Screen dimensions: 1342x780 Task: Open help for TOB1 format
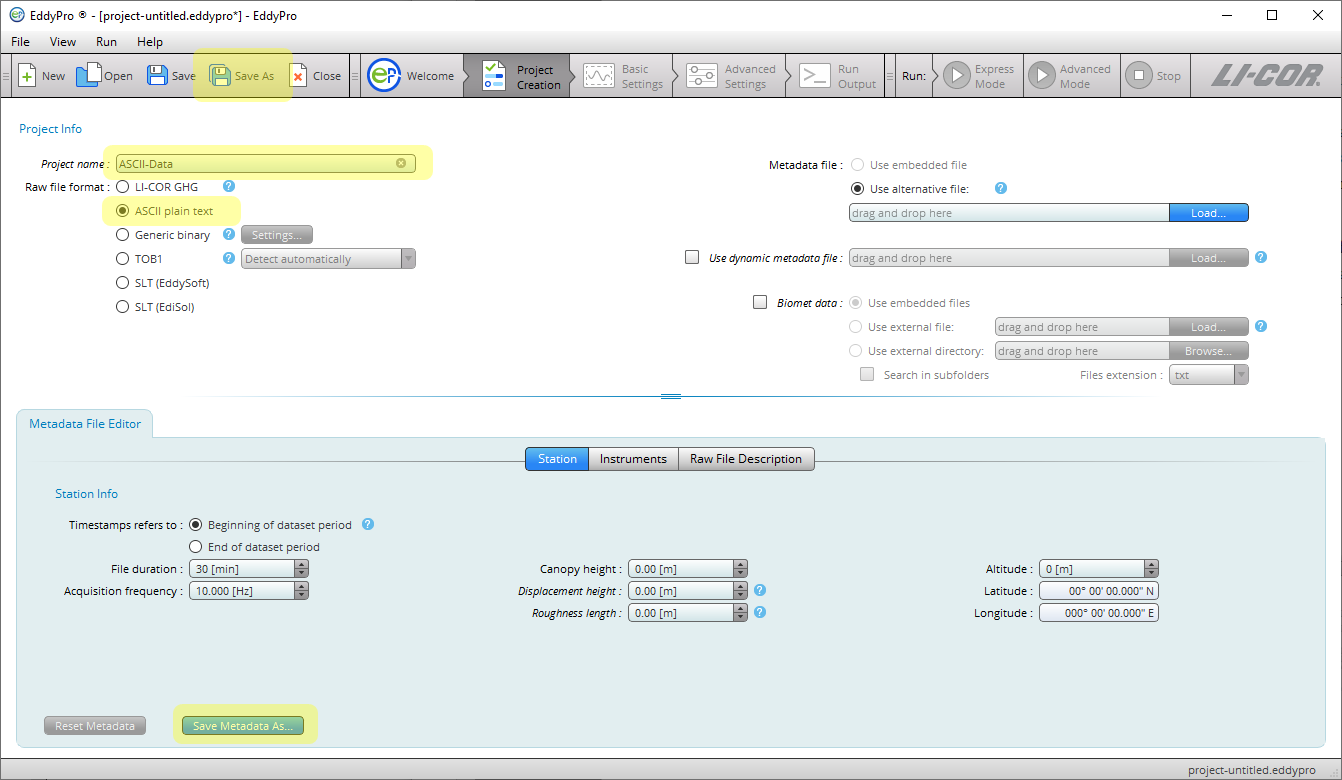(x=229, y=258)
